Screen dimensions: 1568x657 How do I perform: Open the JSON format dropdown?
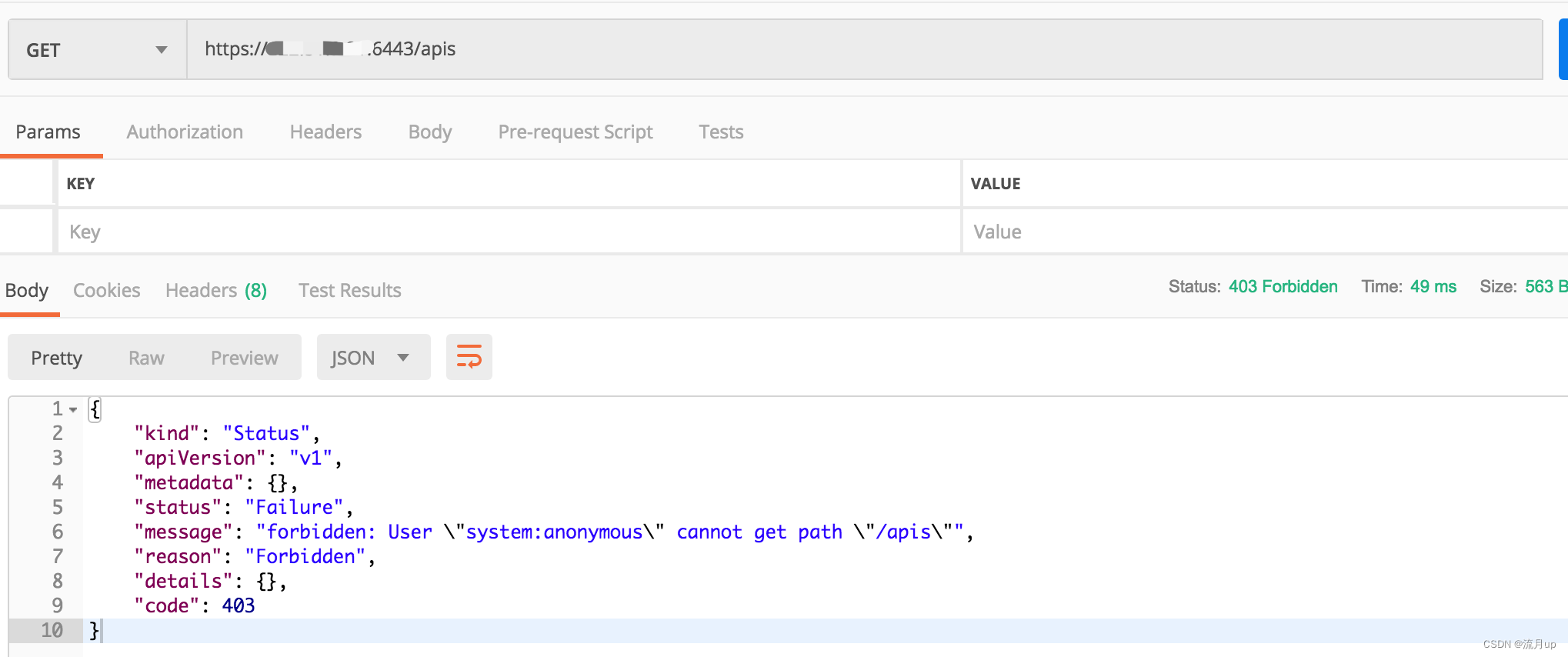[374, 358]
